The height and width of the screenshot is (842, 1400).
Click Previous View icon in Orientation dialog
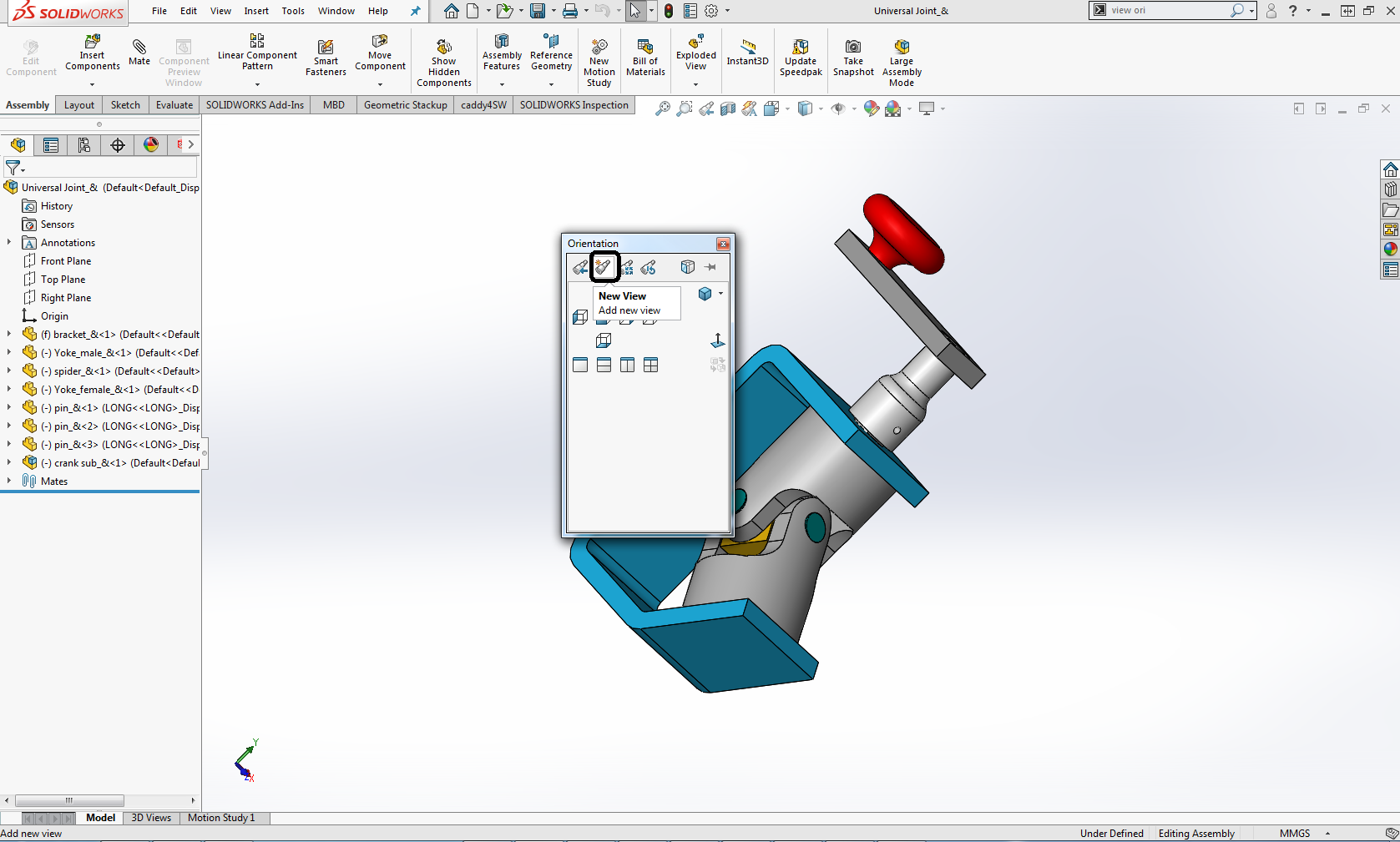tap(580, 267)
